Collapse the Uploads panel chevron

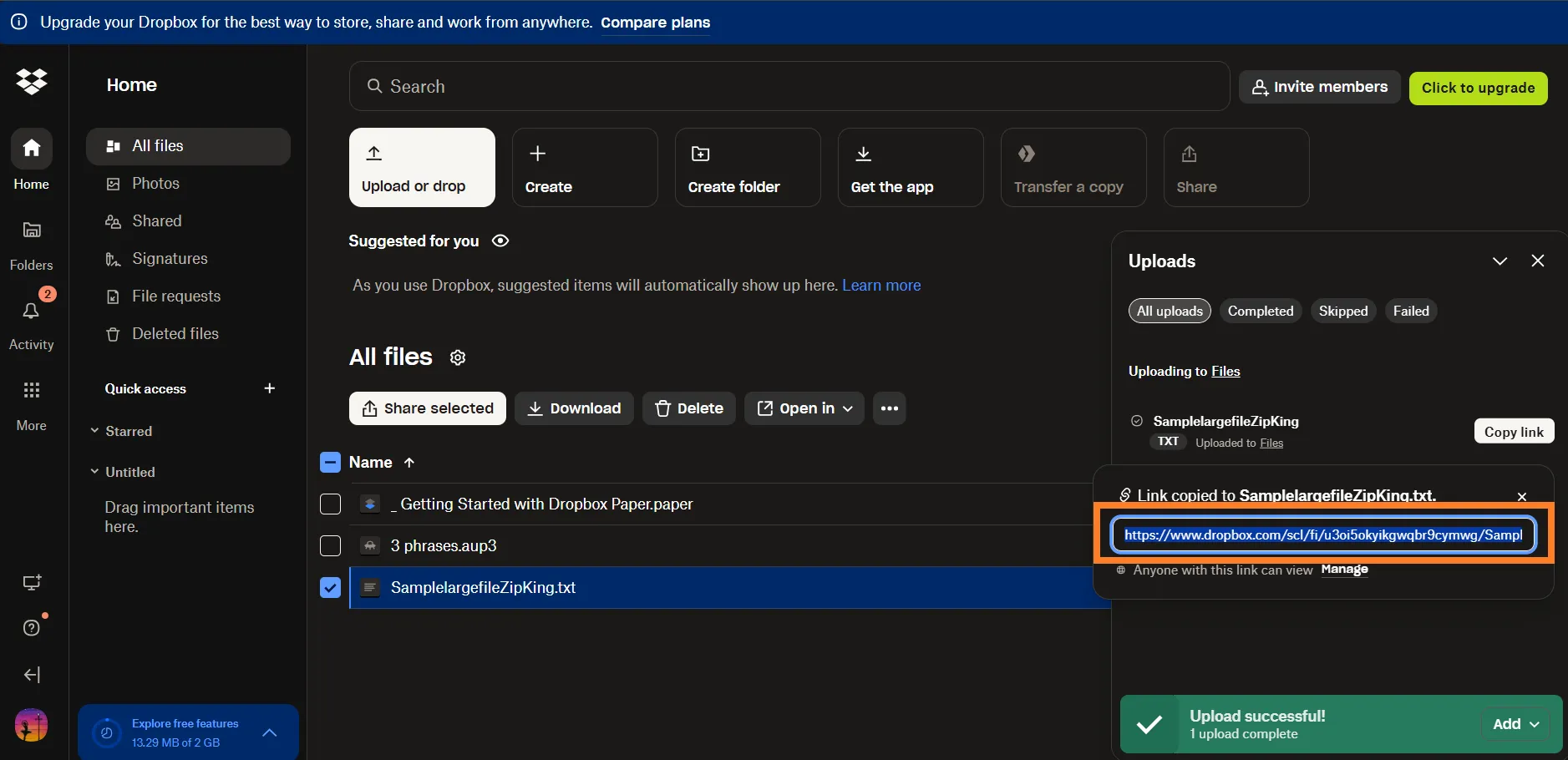pyautogui.click(x=1500, y=261)
